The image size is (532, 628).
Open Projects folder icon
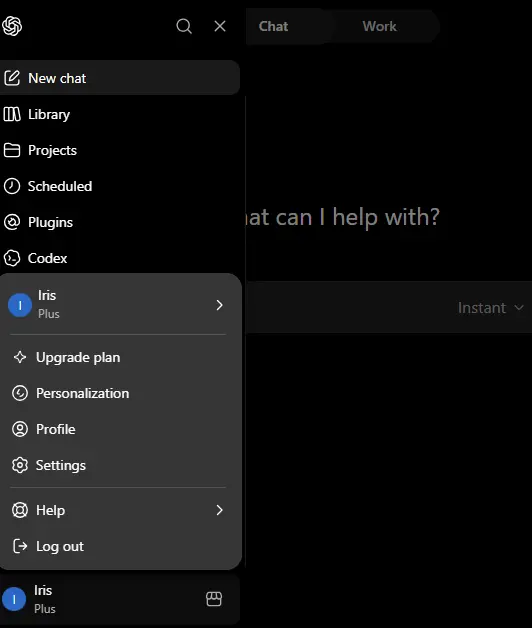pyautogui.click(x=12, y=150)
